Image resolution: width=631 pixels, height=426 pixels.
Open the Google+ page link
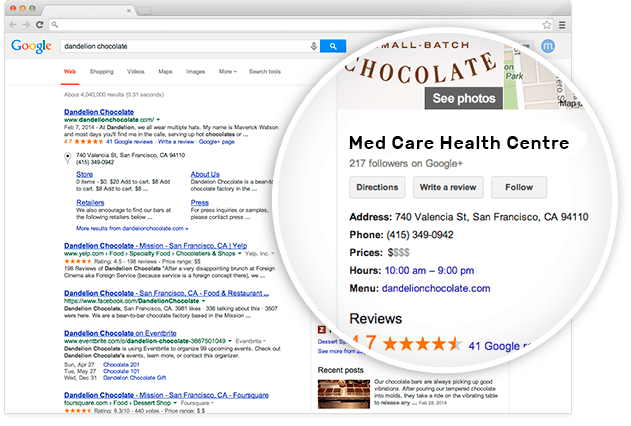pyautogui.click(x=217, y=142)
